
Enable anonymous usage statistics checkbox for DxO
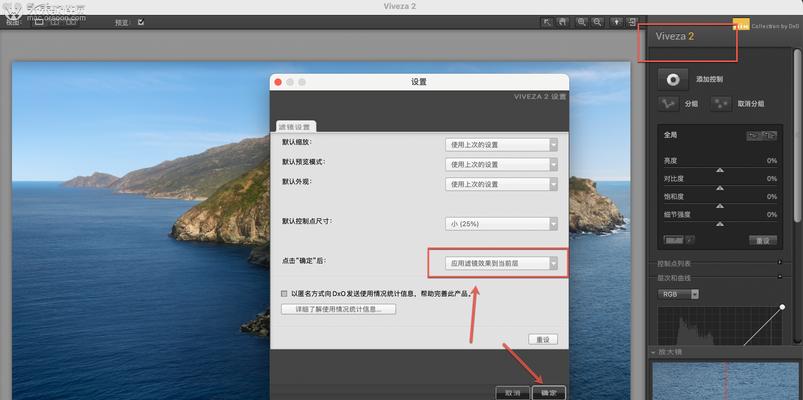[x=284, y=293]
